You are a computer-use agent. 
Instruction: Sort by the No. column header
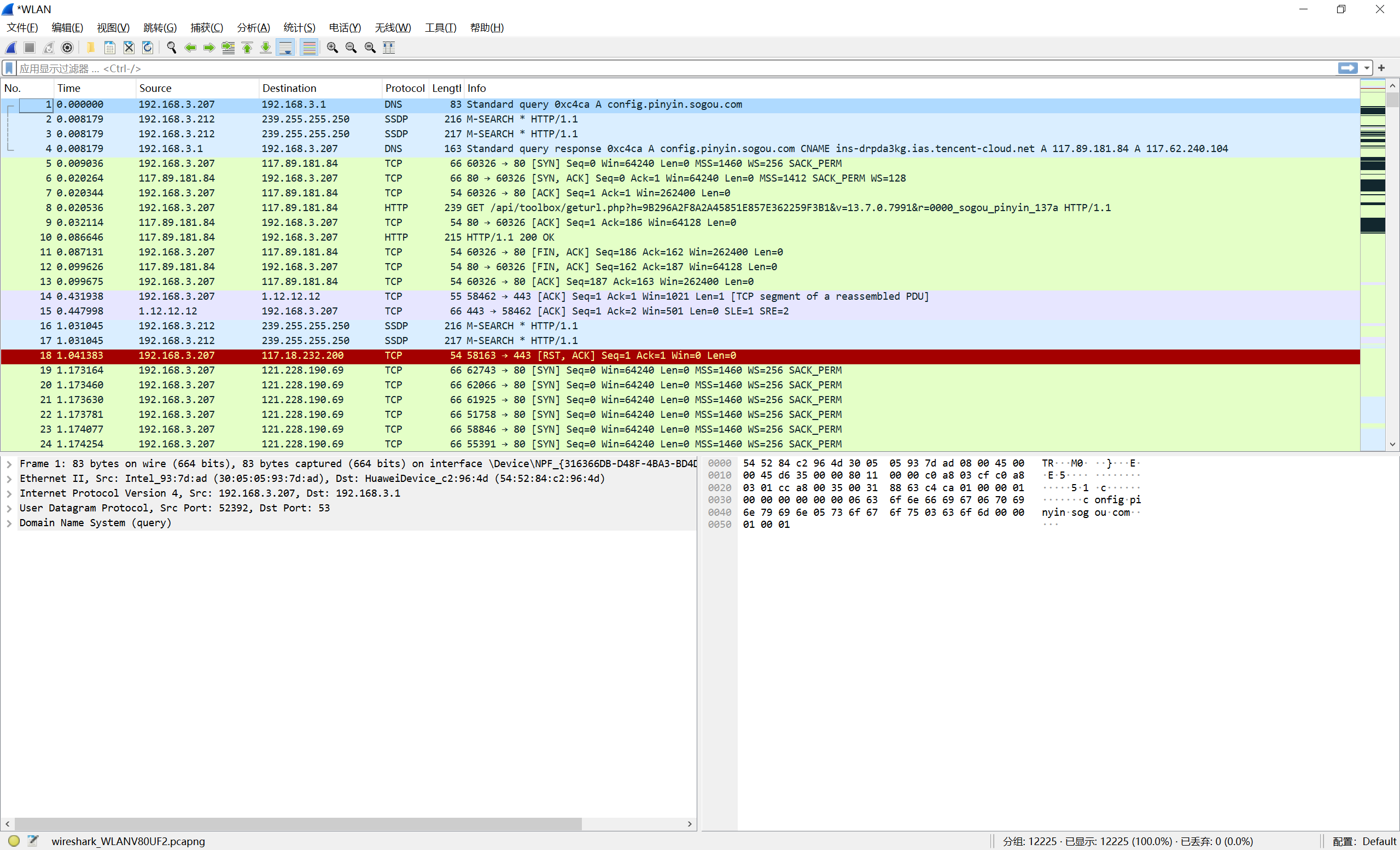(x=27, y=88)
